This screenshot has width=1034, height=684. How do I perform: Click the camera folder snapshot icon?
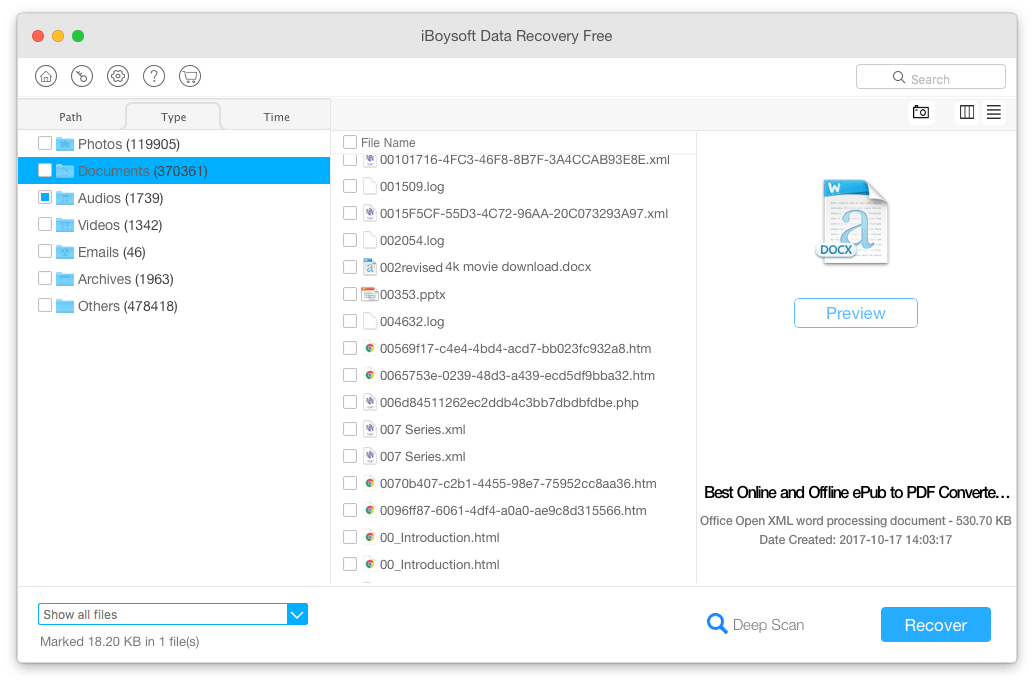point(921,112)
